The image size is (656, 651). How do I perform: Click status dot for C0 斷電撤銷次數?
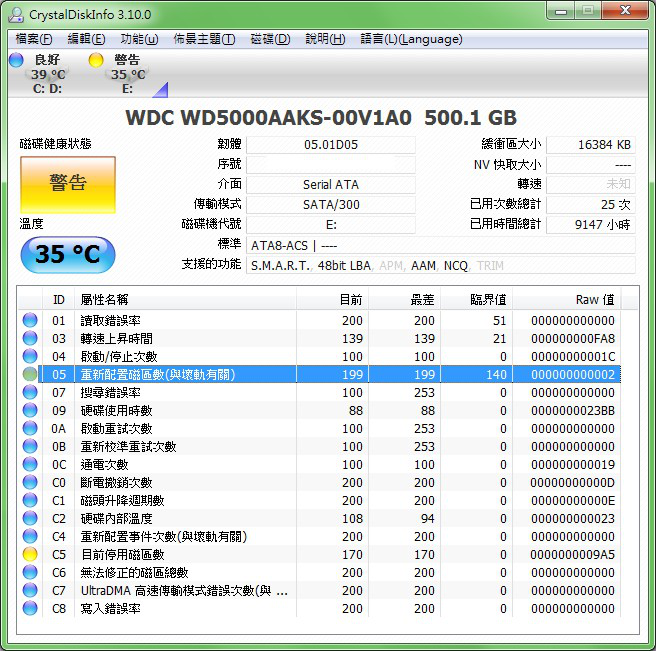click(30, 482)
